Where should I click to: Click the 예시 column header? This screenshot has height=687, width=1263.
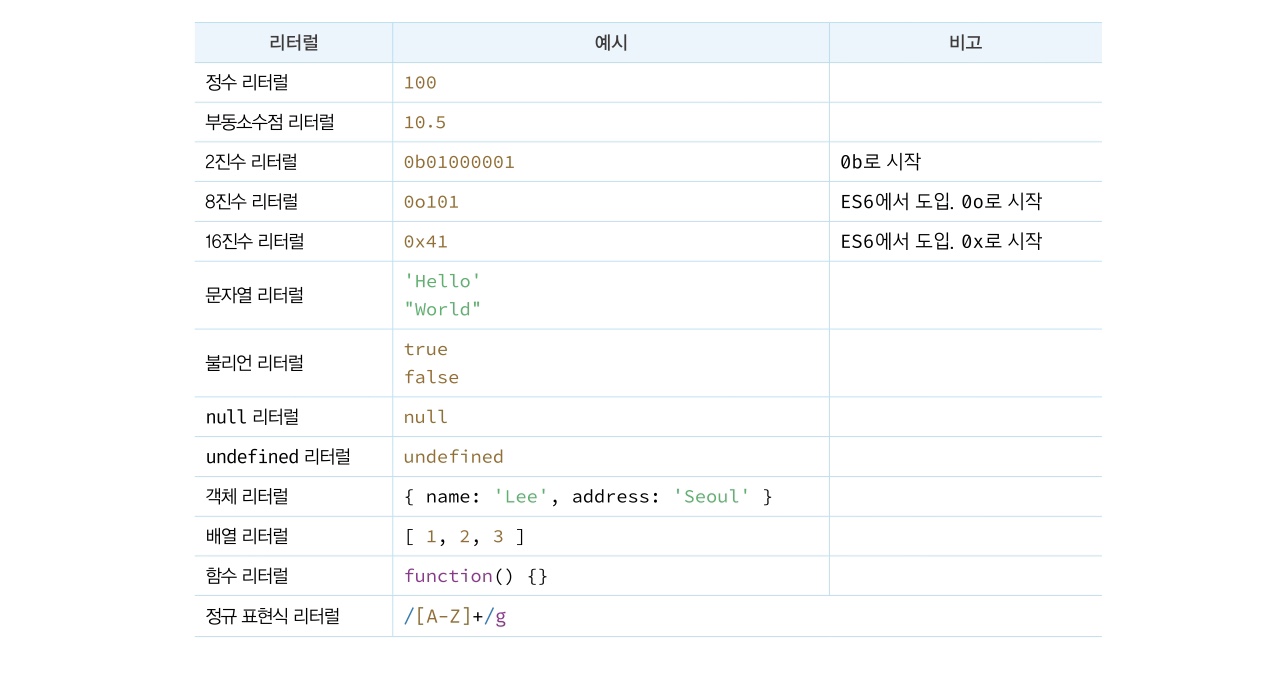tap(610, 42)
